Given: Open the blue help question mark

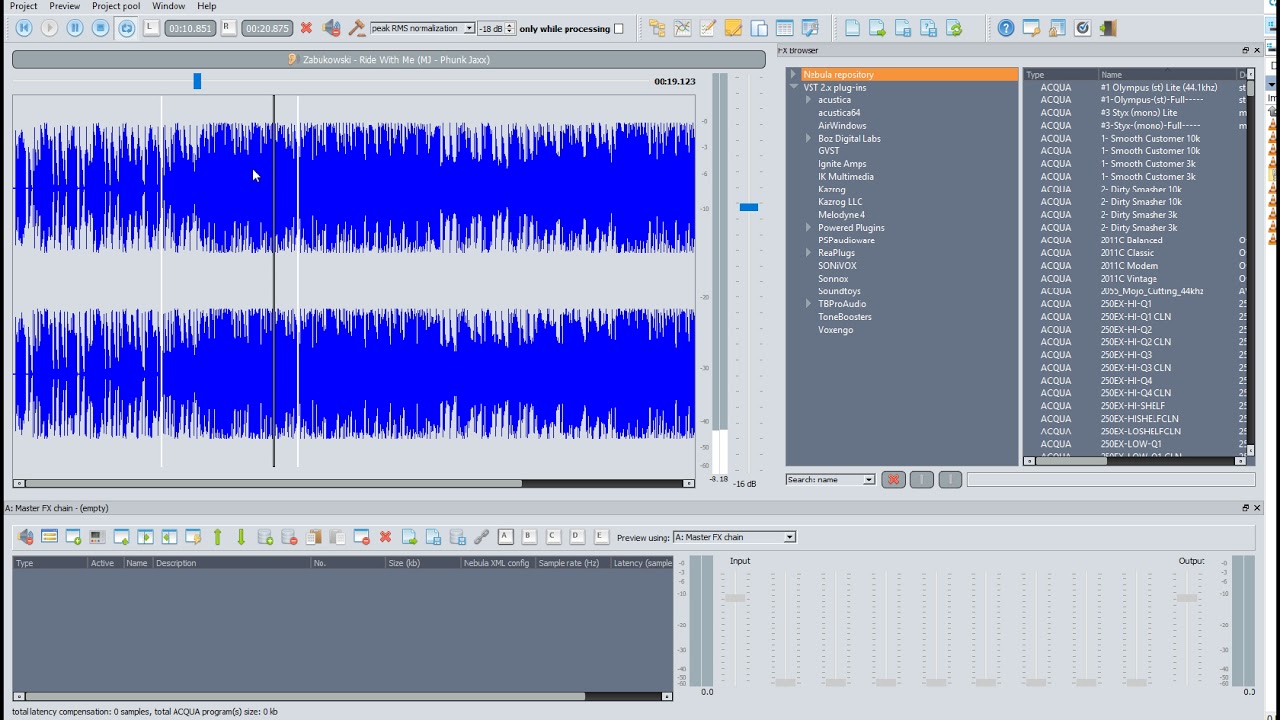Looking at the screenshot, I should 1006,28.
